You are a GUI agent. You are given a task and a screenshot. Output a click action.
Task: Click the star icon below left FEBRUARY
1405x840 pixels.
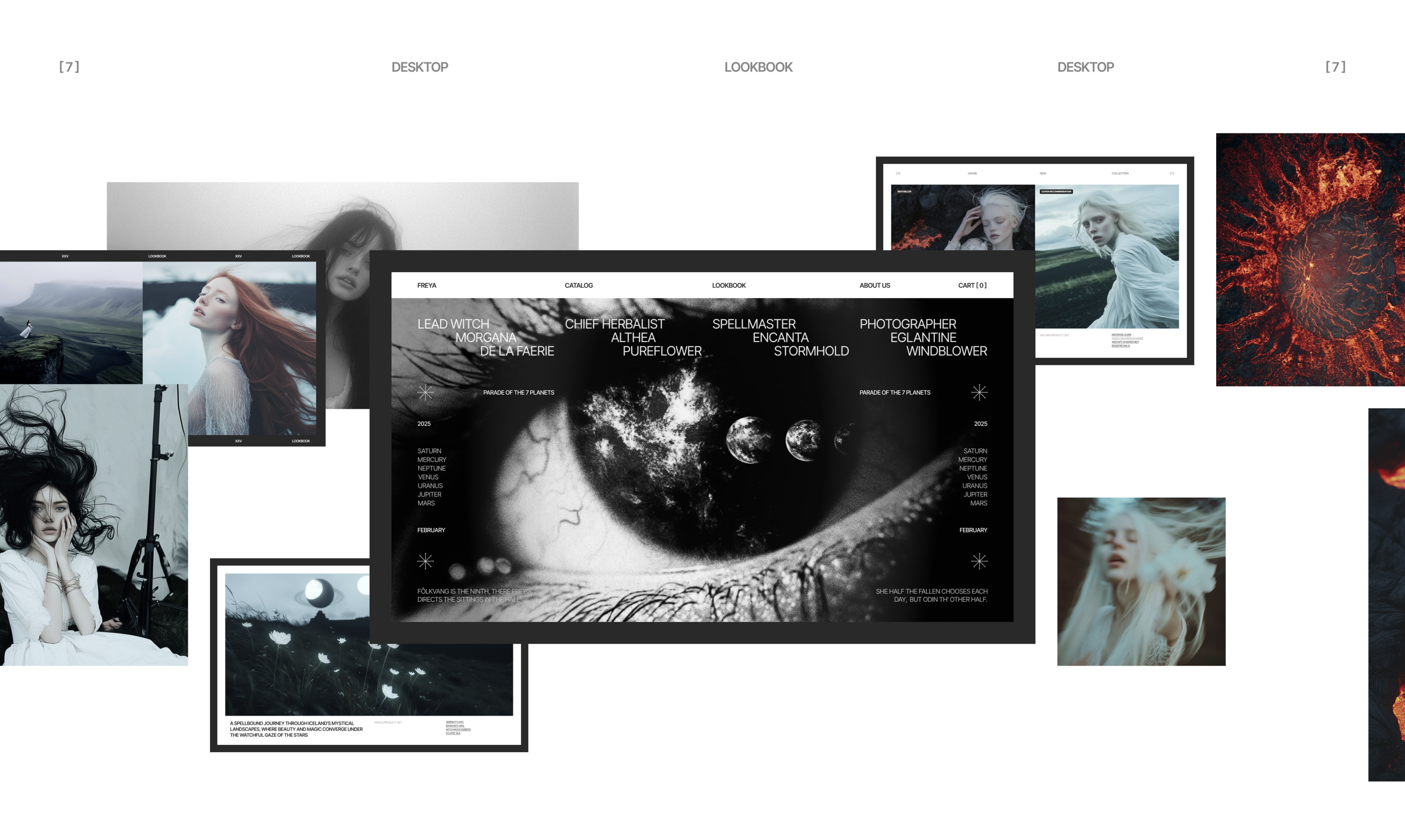pos(425,561)
